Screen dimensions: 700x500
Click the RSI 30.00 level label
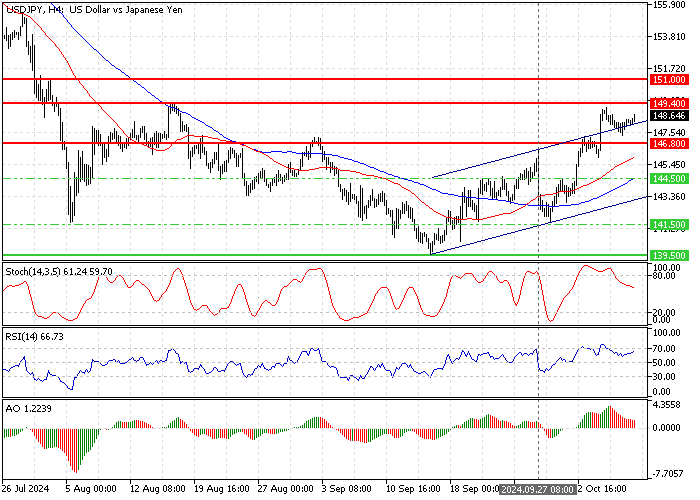(x=664, y=377)
